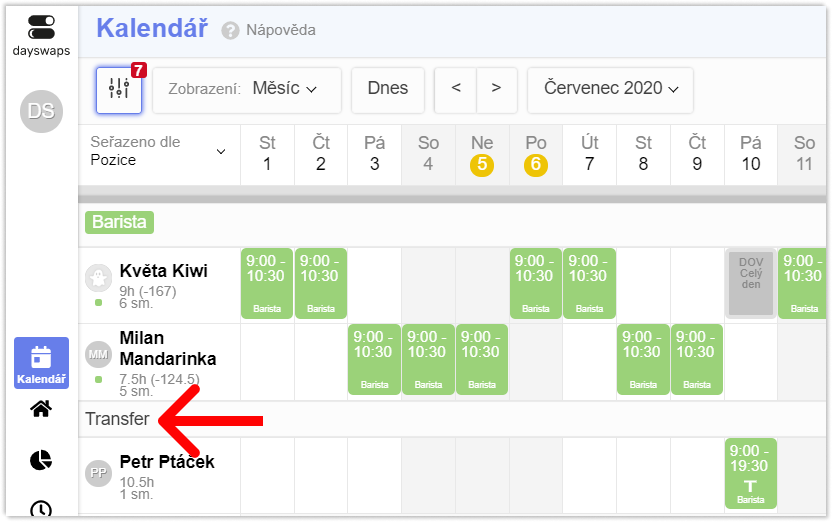Click the Dnes button

(388, 90)
